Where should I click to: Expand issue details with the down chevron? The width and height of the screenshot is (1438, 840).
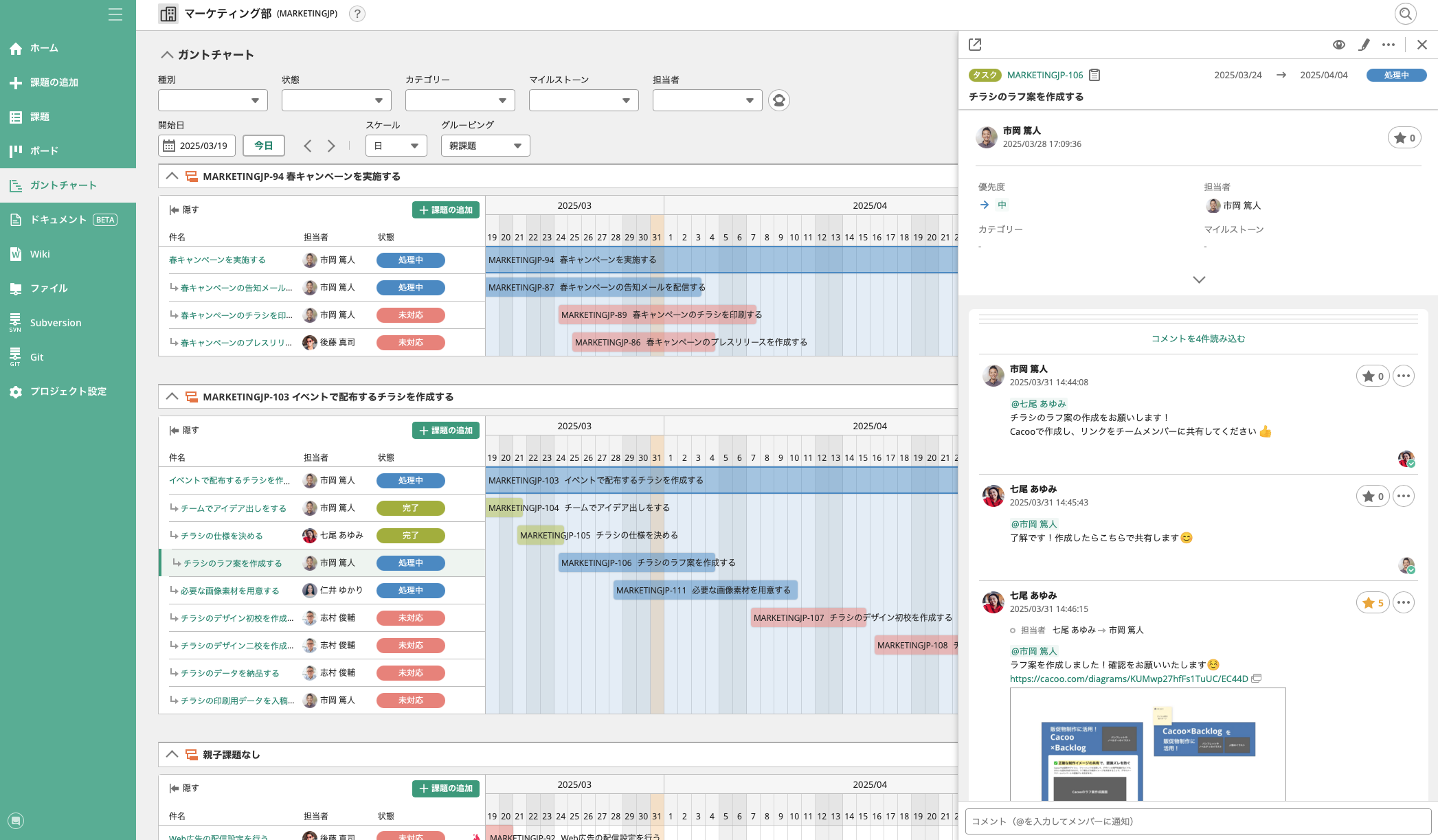point(1198,280)
